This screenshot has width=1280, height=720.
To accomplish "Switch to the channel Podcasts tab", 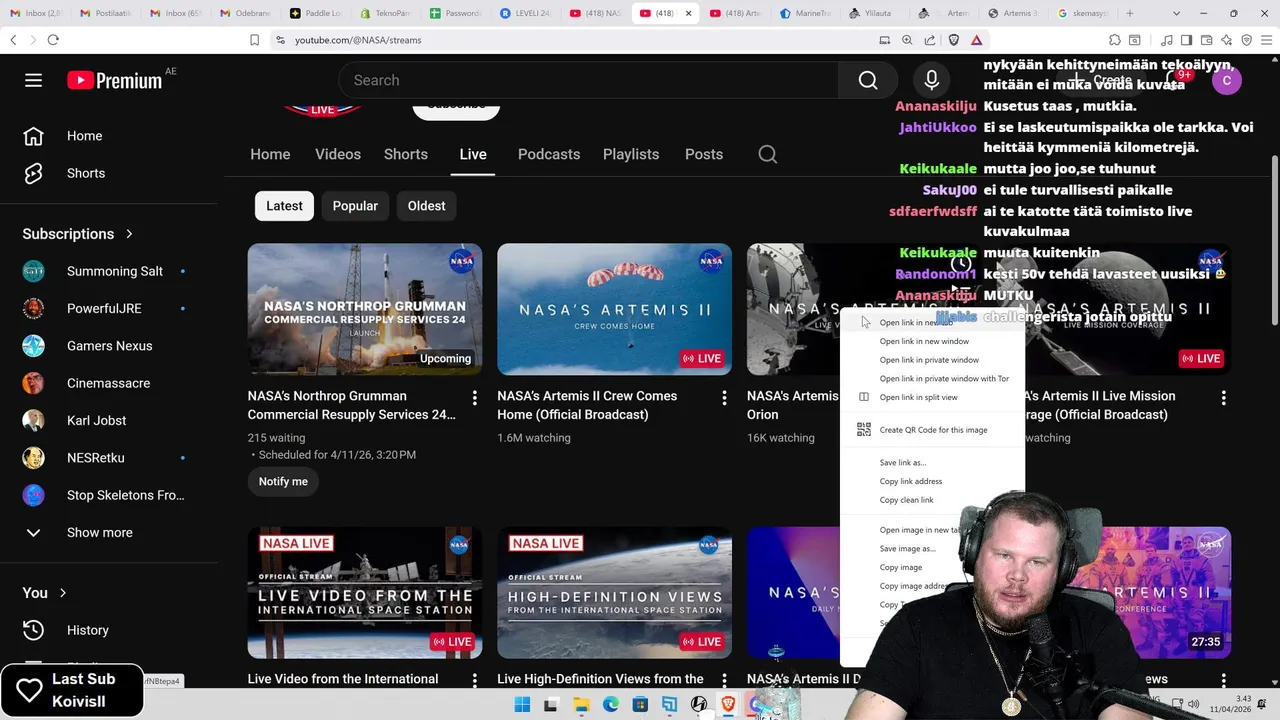I will coord(549,154).
